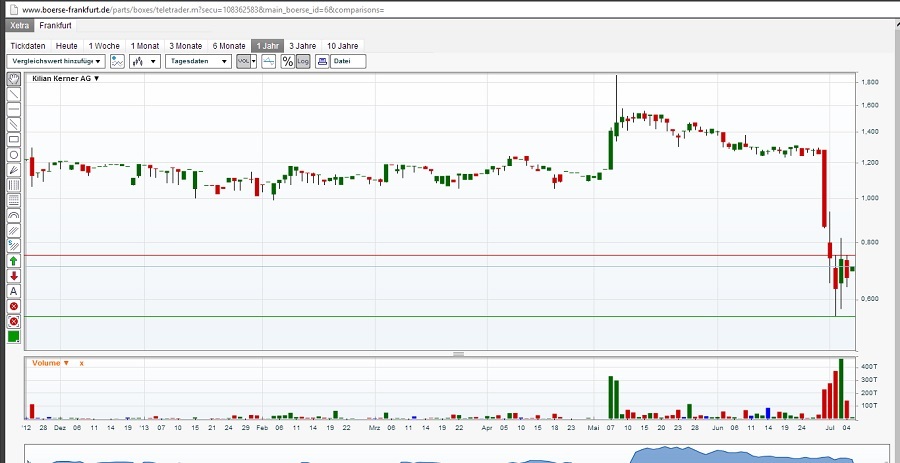This screenshot has height=463, width=900.
Task: Select the 6 Monate time range
Action: (x=229, y=46)
